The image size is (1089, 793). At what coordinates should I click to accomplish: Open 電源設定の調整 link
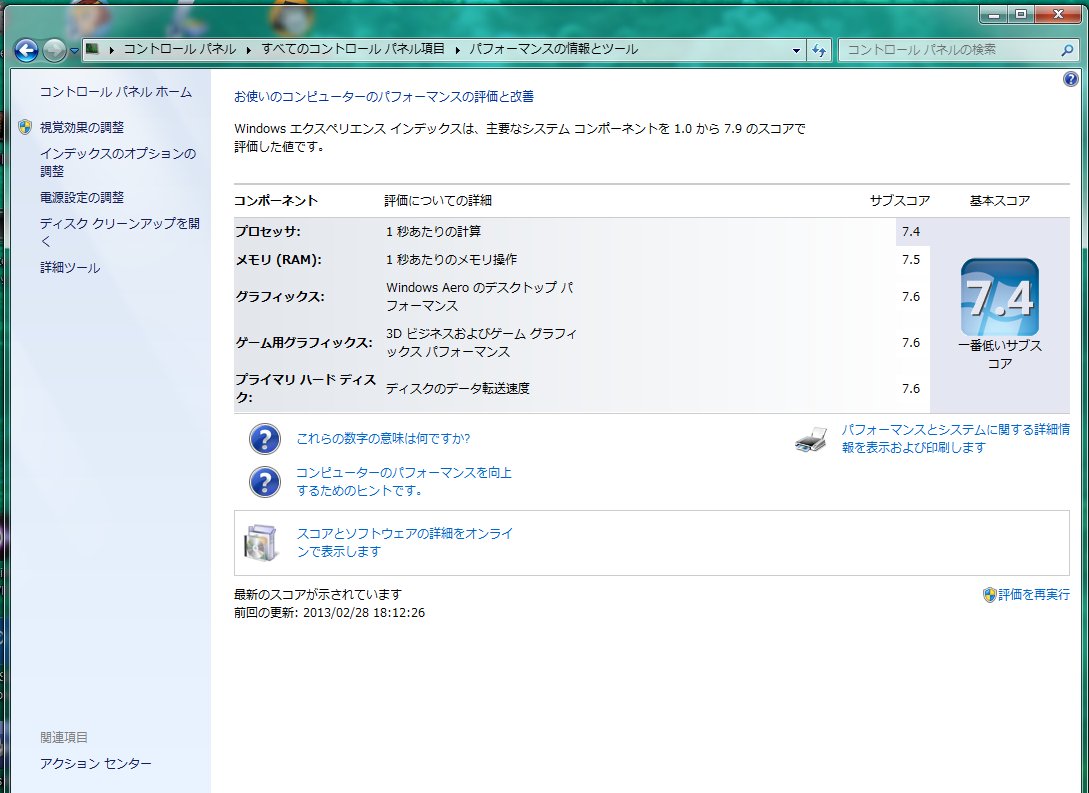82,197
